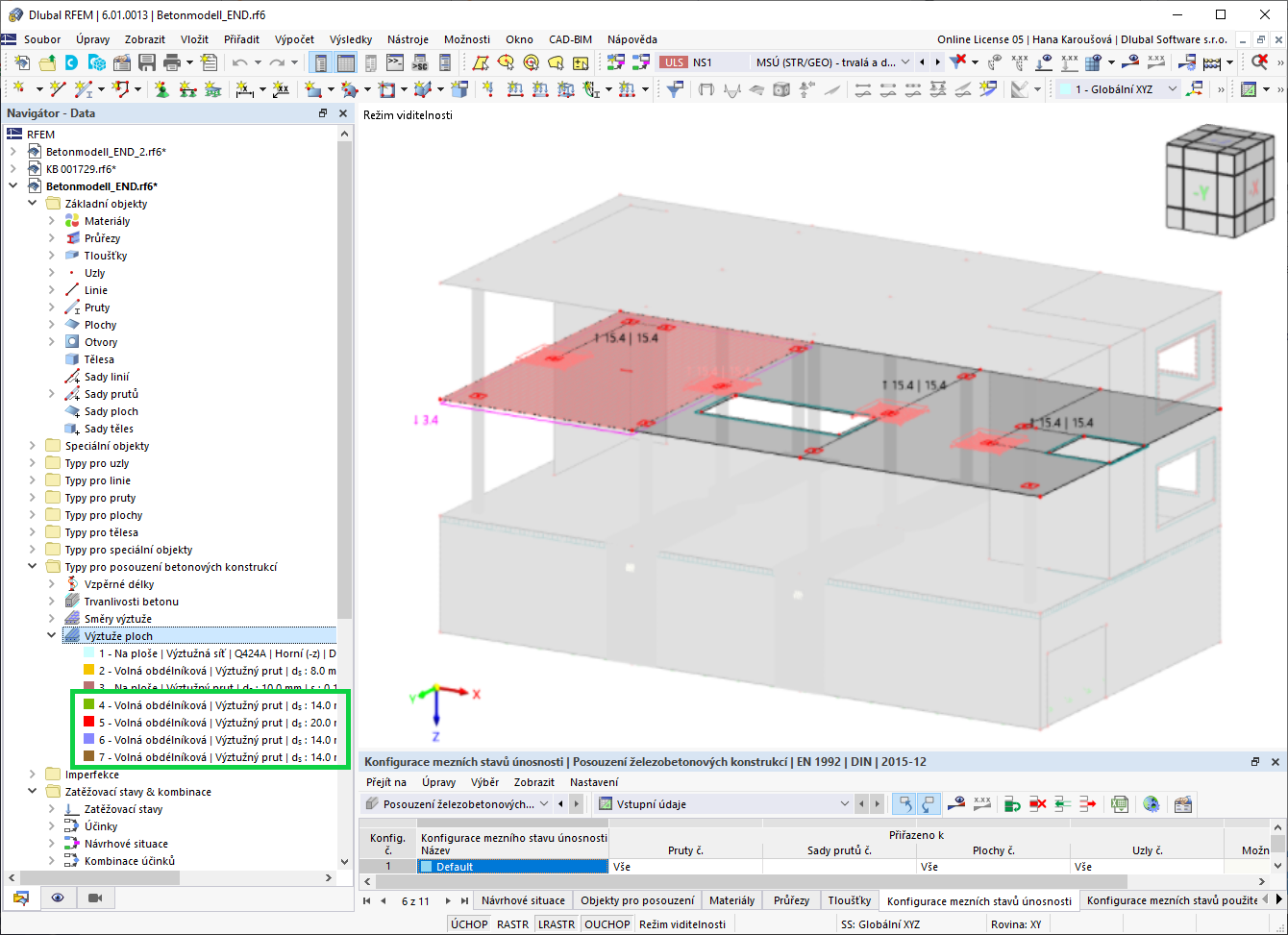
Task: Switch to the Návrhové situace tab
Action: tap(523, 900)
